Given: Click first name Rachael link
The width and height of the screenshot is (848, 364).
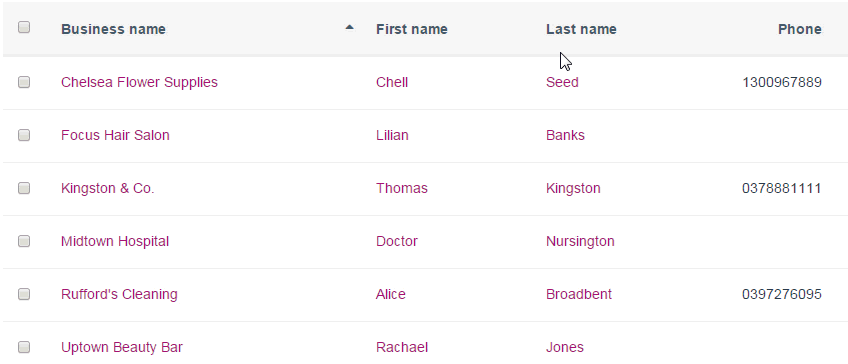Looking at the screenshot, I should click(402, 347).
